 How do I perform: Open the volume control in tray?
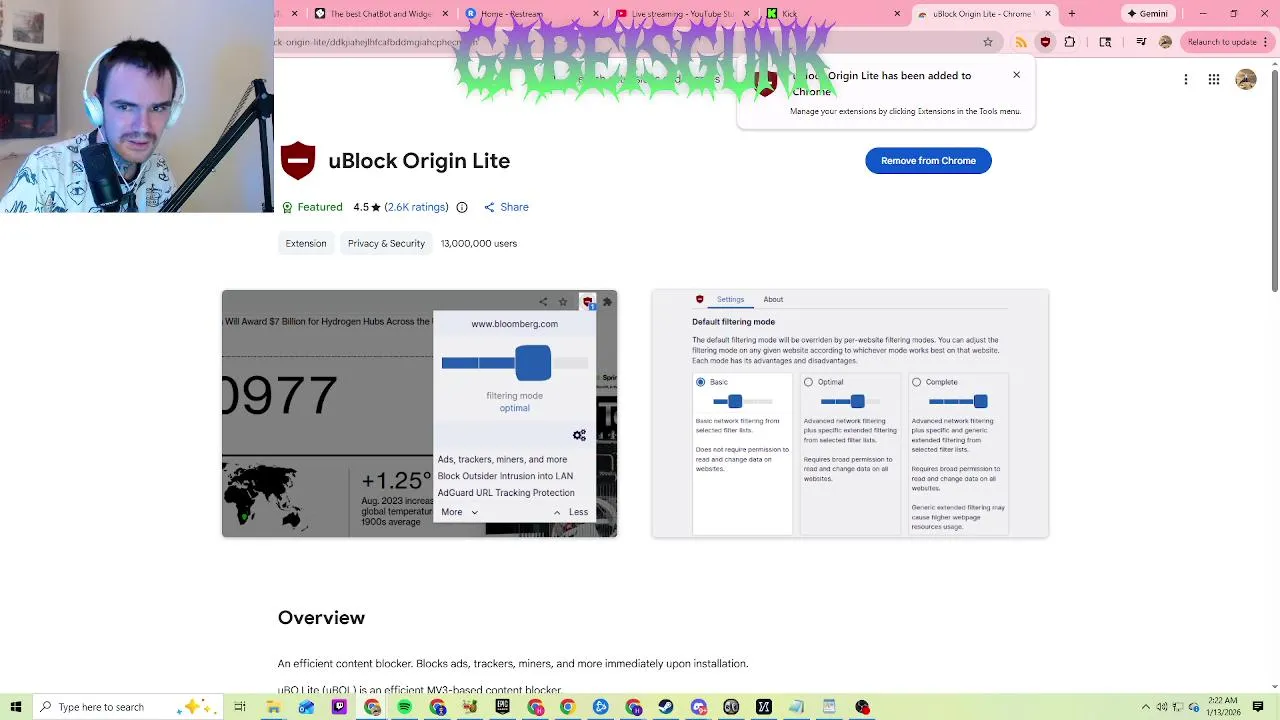[x=1162, y=707]
